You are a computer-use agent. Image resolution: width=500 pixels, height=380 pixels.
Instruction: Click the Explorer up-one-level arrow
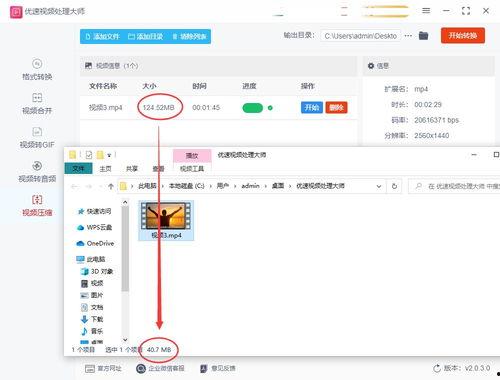pyautogui.click(x=111, y=186)
